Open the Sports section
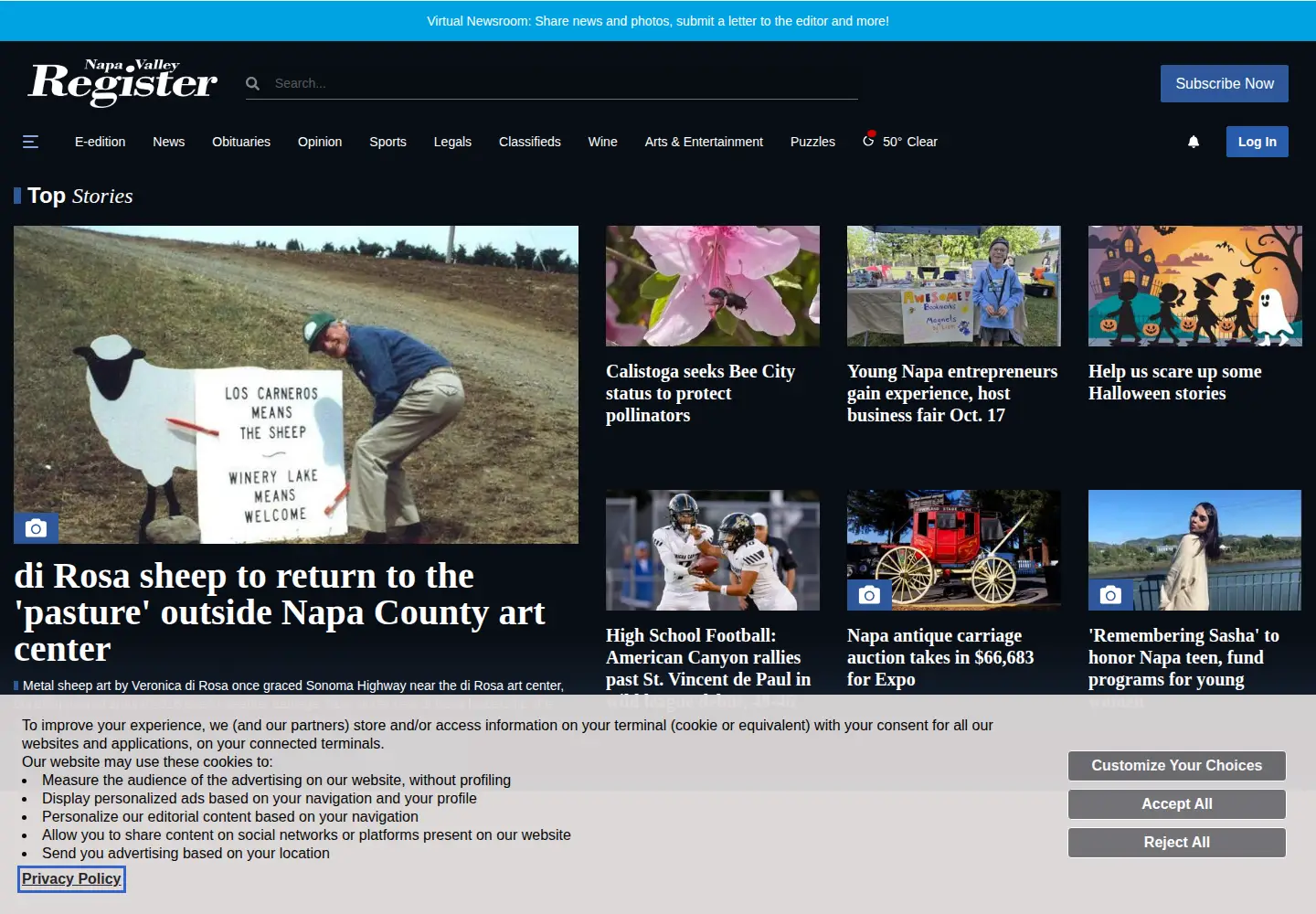Viewport: 1316px width, 914px height. coord(387,142)
